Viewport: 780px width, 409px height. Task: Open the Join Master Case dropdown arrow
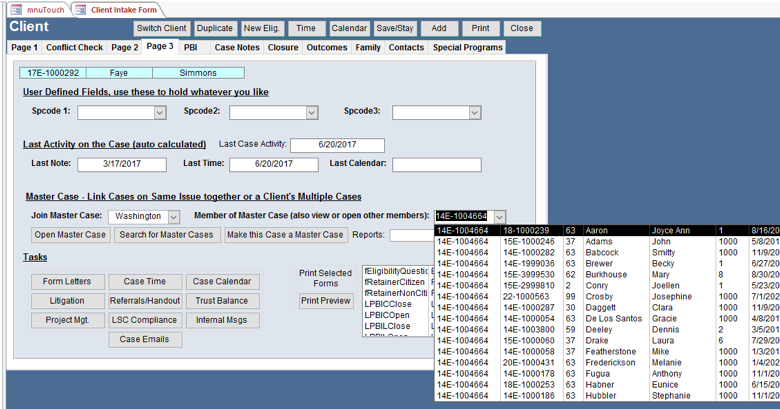(173, 217)
